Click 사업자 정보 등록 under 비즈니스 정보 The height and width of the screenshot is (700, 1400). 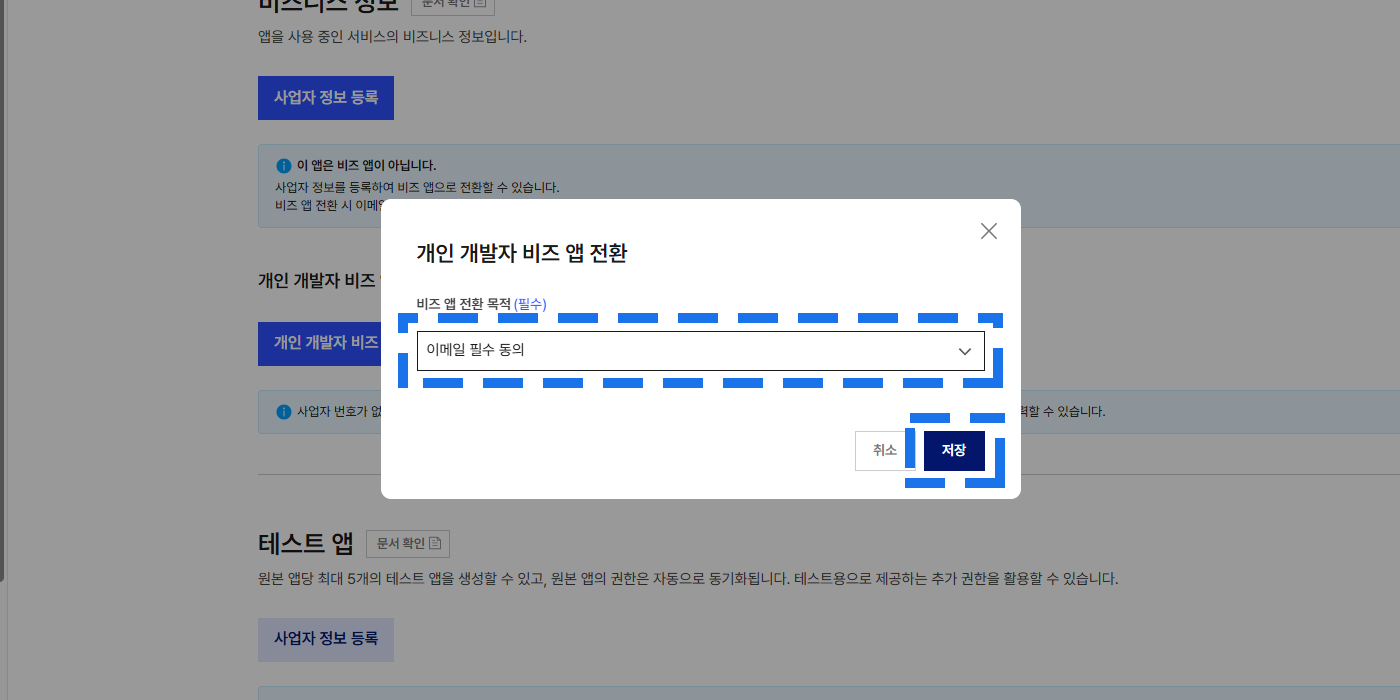(x=326, y=98)
